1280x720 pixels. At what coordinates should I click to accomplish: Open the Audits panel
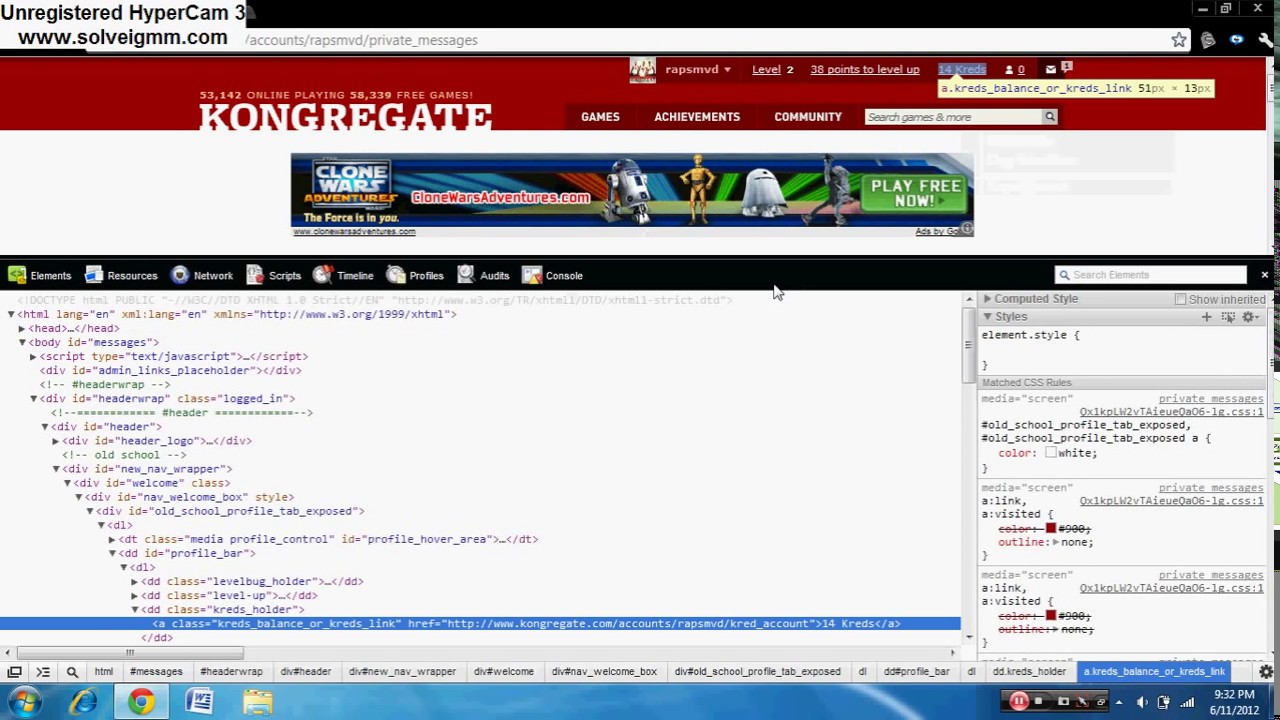pyautogui.click(x=483, y=275)
